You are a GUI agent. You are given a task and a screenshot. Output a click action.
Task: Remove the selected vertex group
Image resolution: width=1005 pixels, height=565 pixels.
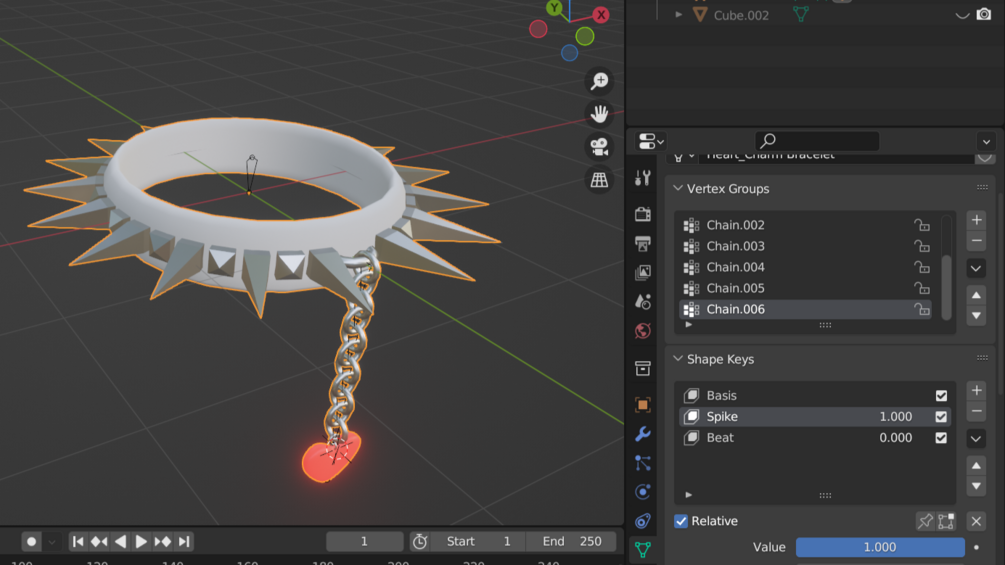(x=976, y=241)
